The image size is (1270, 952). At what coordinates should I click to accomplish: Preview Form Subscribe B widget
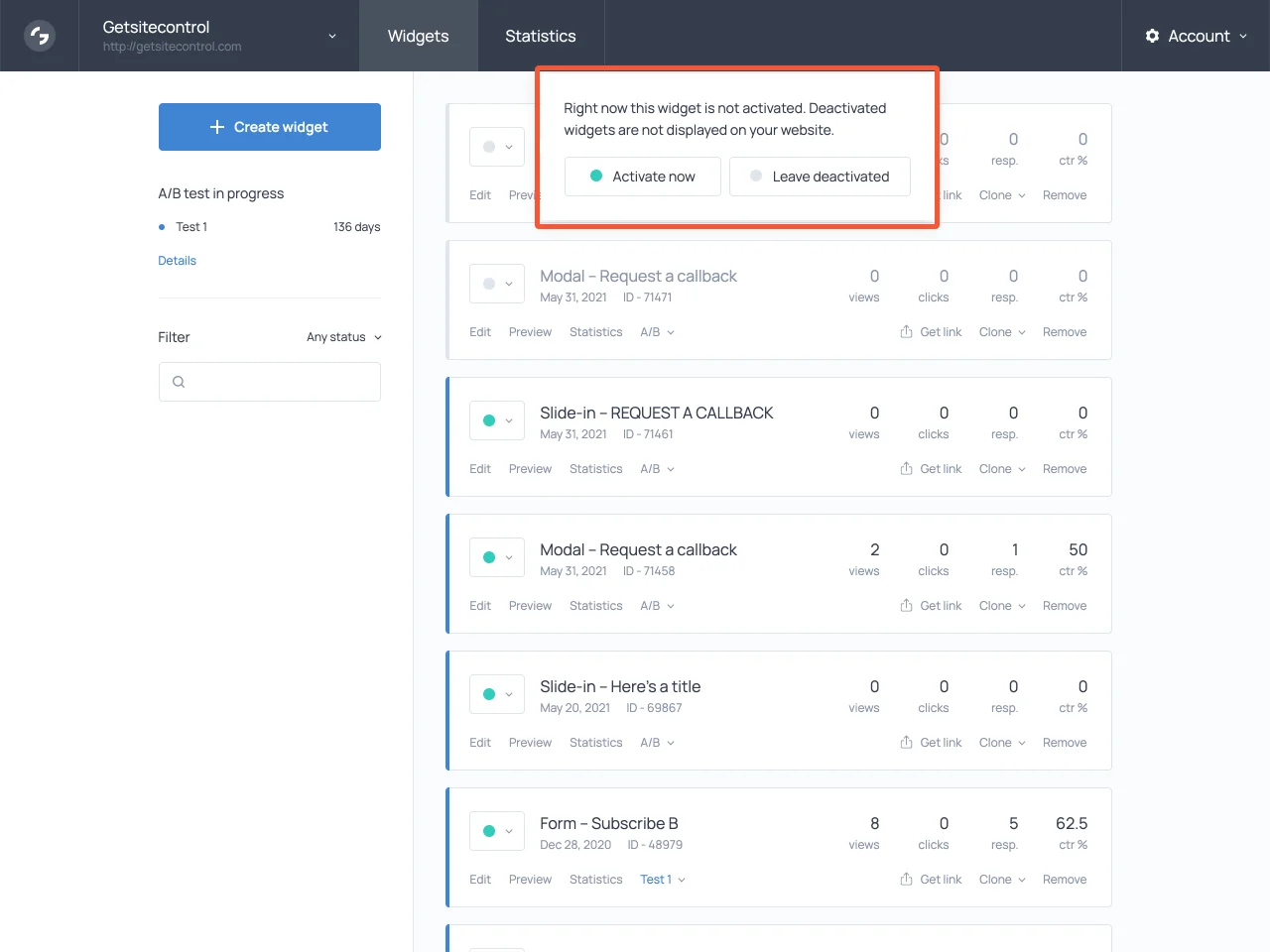tap(530, 880)
